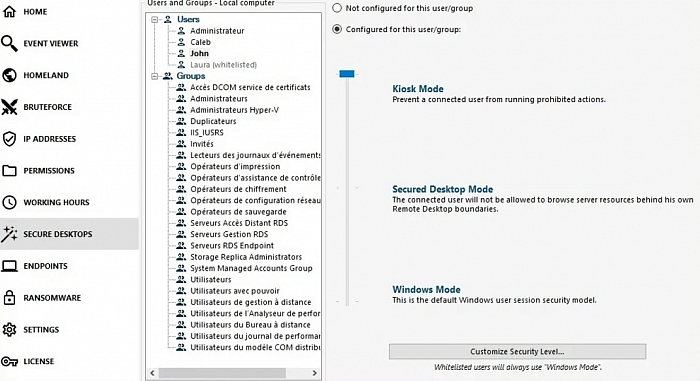Screen dimensions: 700x381
Task: Click tree horizontal scrollbar left arrow
Action: click(152, 373)
